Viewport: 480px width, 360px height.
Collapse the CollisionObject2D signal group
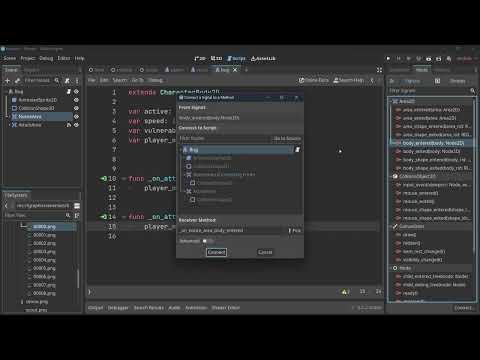[392, 176]
